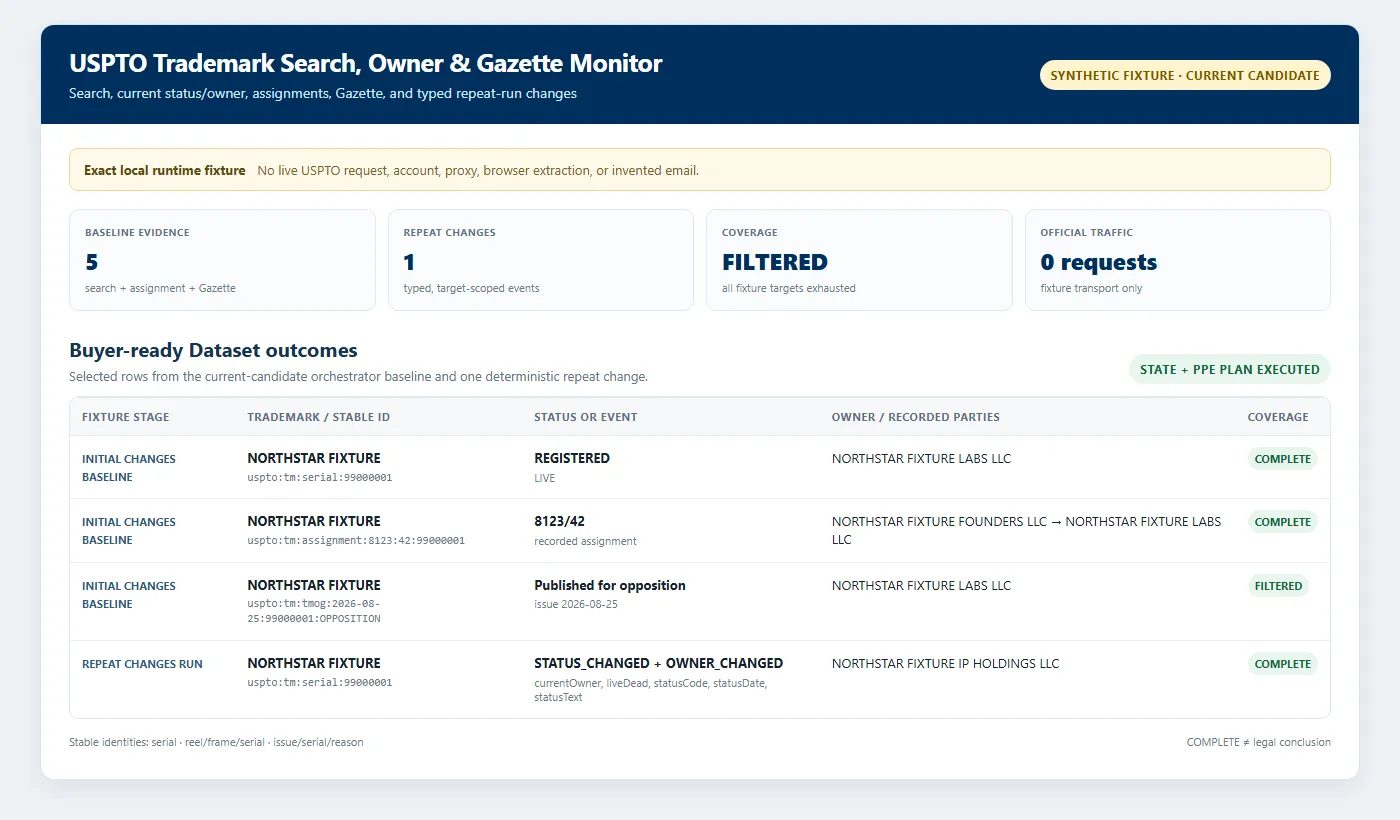The height and width of the screenshot is (820, 1400).
Task: Click NORTHSTAR FIXTURE LABS LLC in the REGISTERED row
Action: (x=921, y=459)
